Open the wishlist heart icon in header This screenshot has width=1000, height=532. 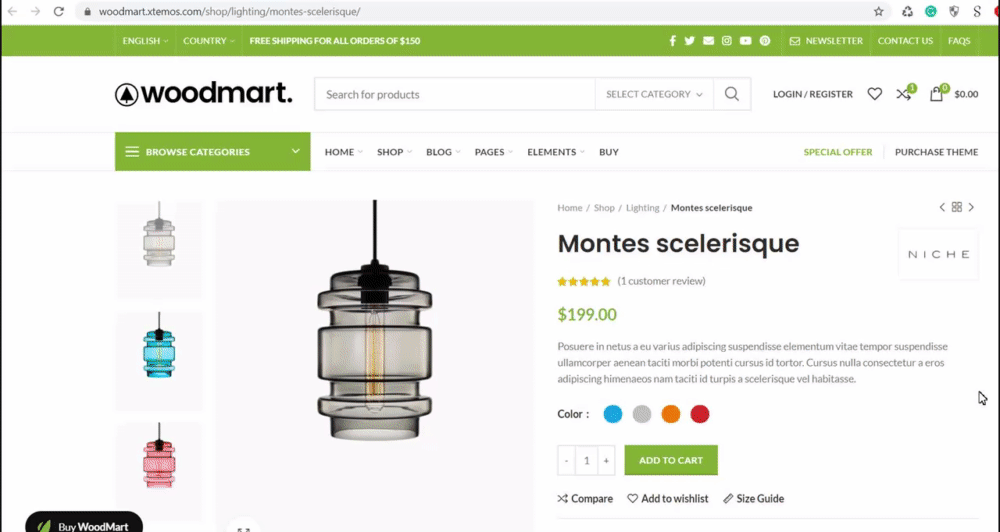point(874,94)
